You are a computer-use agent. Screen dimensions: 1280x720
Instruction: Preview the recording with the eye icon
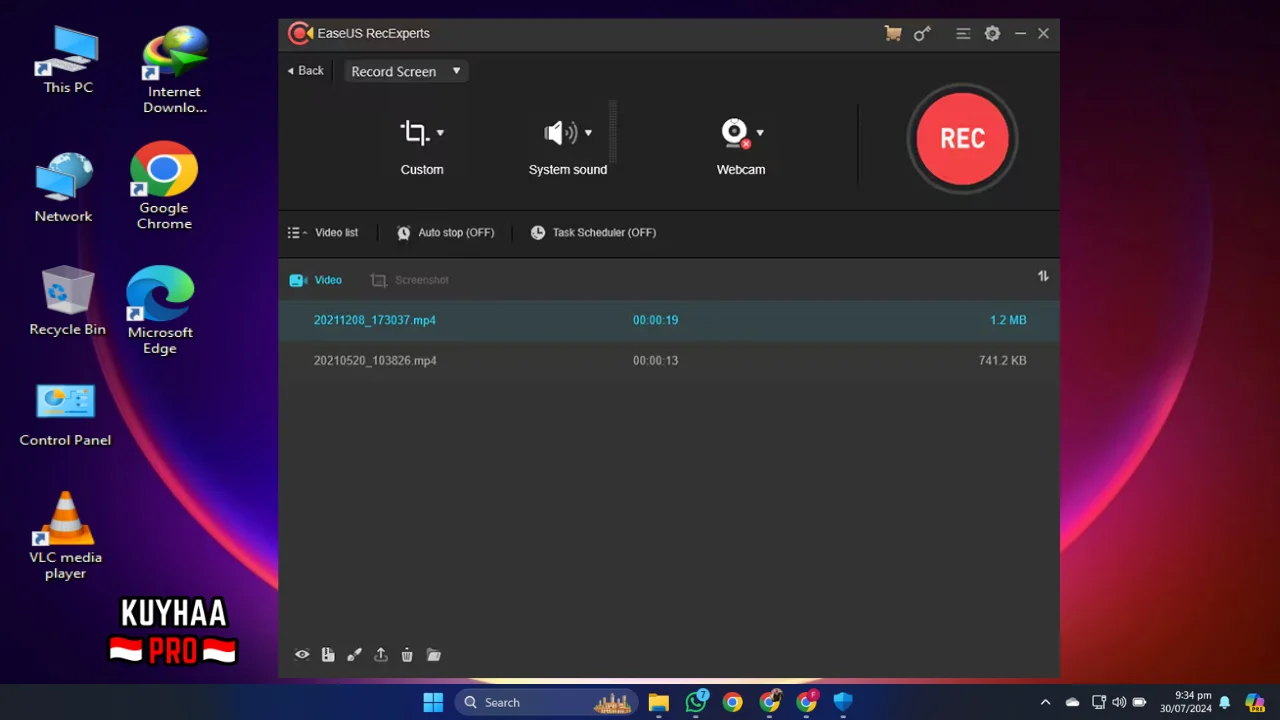[302, 655]
